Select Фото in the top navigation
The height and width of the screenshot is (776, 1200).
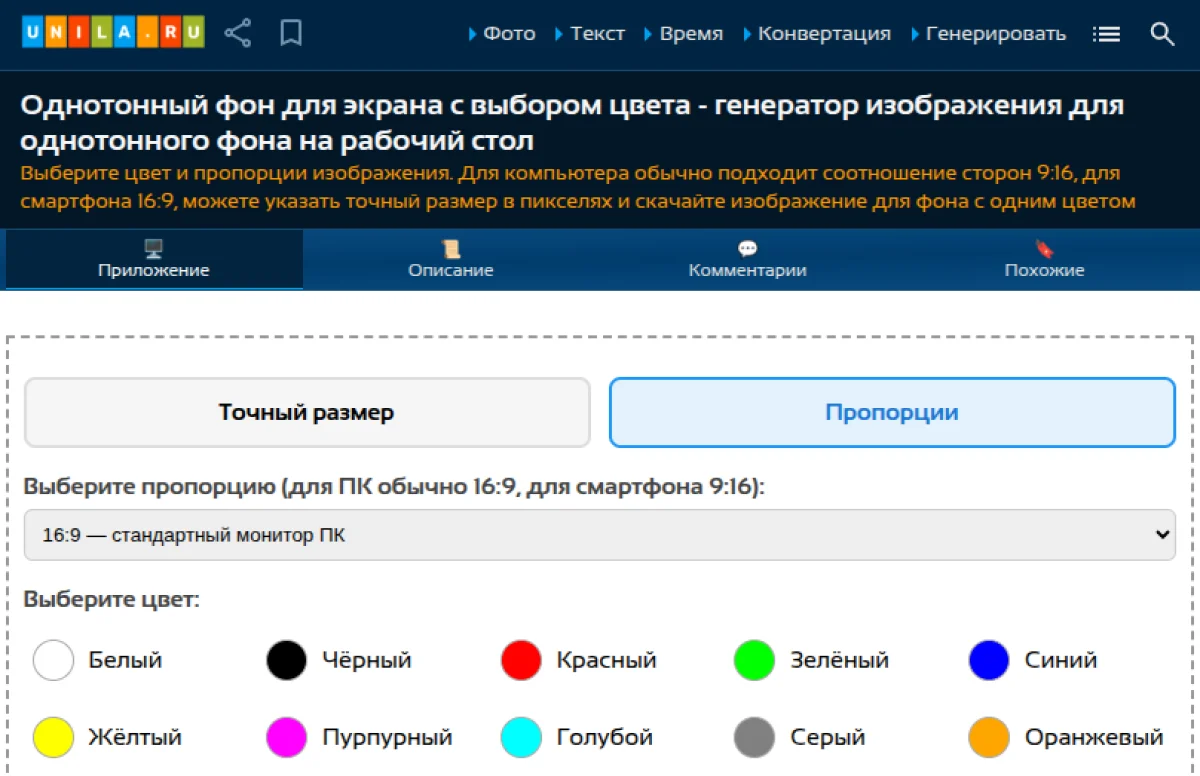(511, 33)
